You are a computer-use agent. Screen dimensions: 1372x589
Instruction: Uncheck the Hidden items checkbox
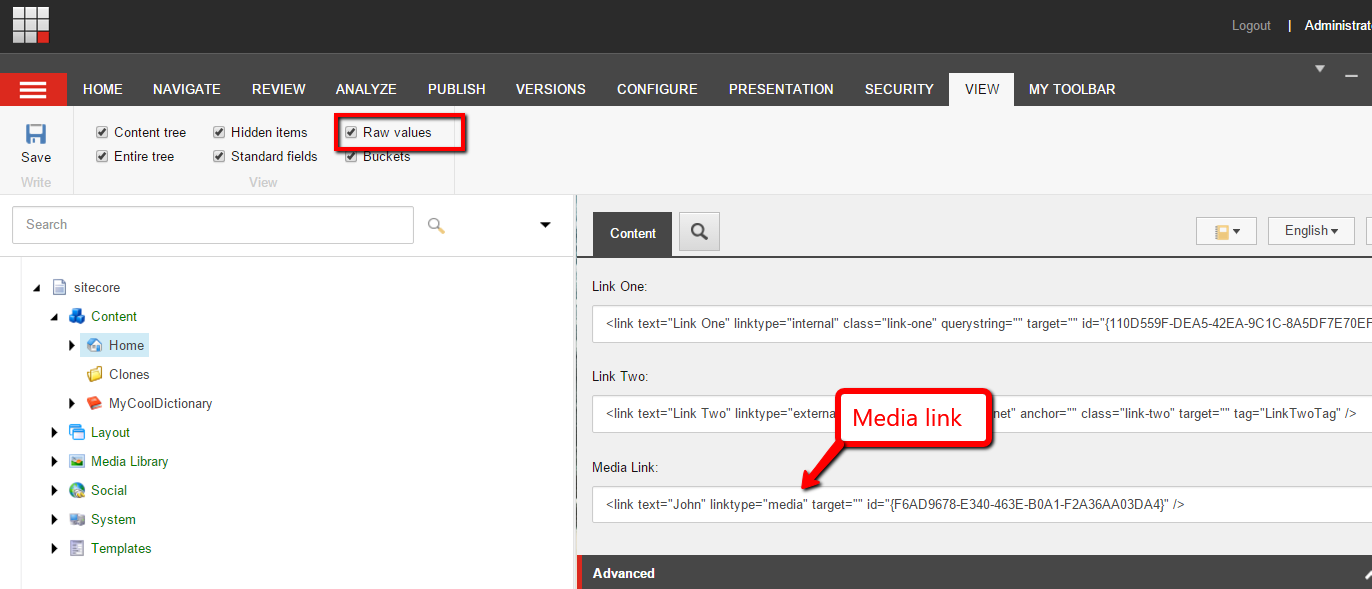[219, 132]
